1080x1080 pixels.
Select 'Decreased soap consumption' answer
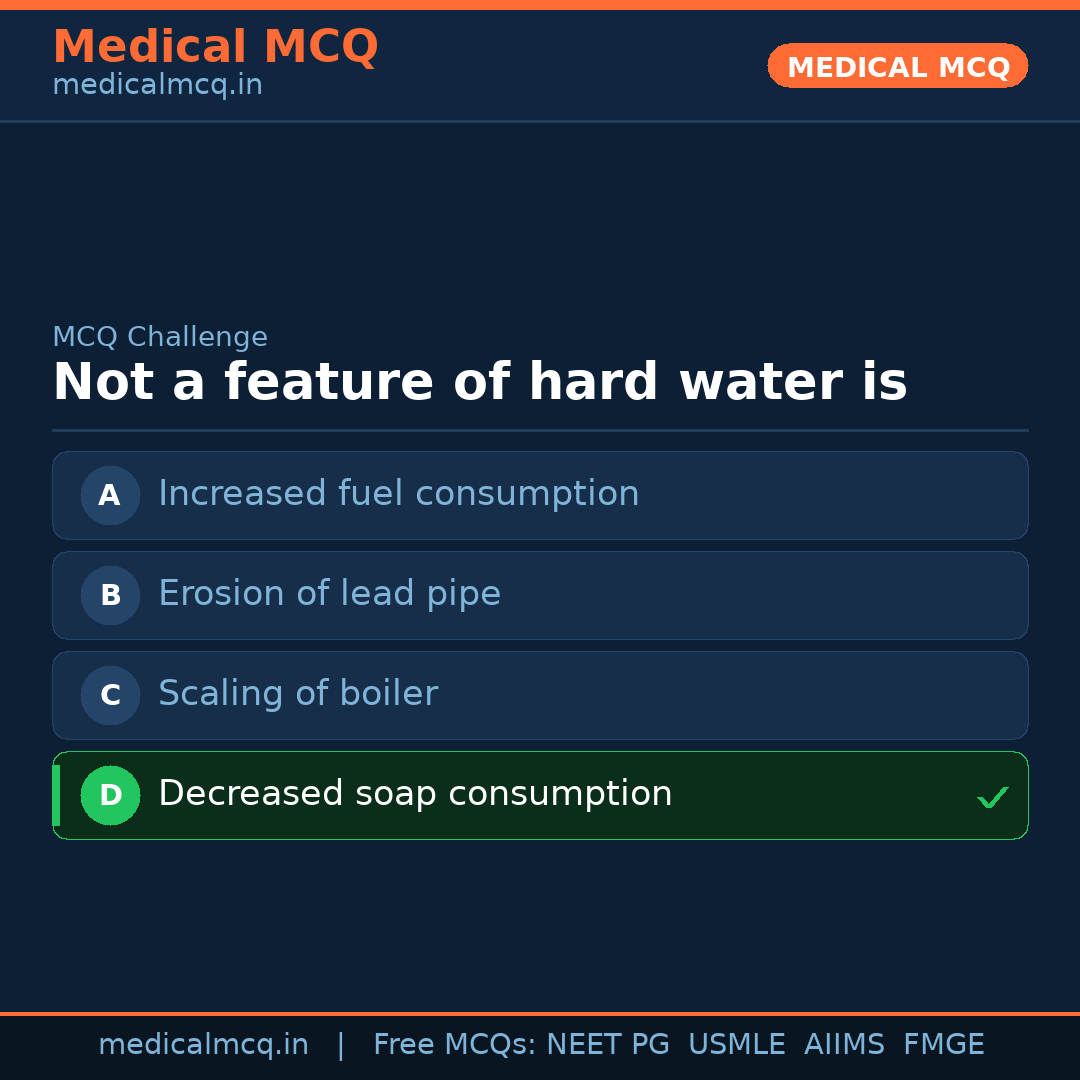click(x=415, y=794)
